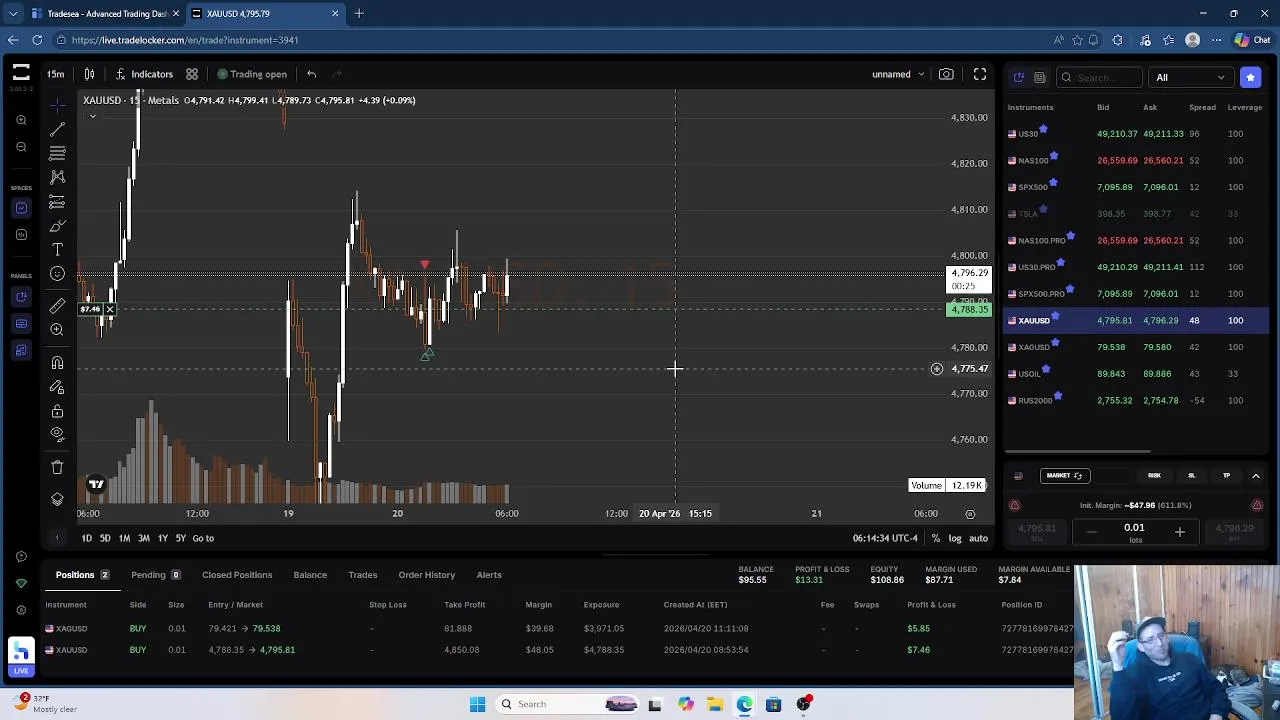
Task: Set chart range to 1Y
Action: point(162,538)
